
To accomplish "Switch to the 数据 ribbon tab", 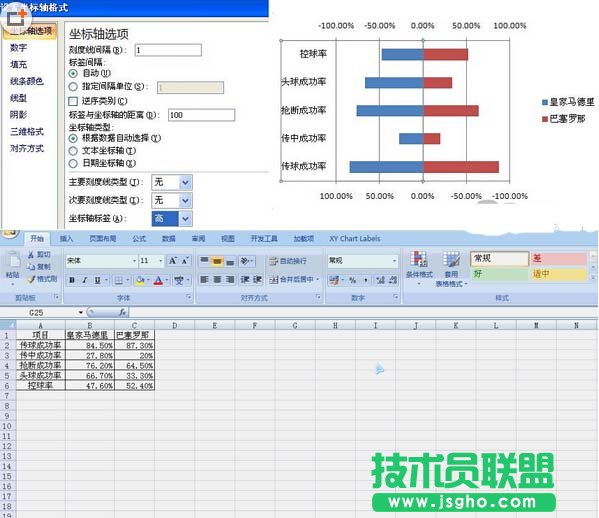I will [x=168, y=239].
